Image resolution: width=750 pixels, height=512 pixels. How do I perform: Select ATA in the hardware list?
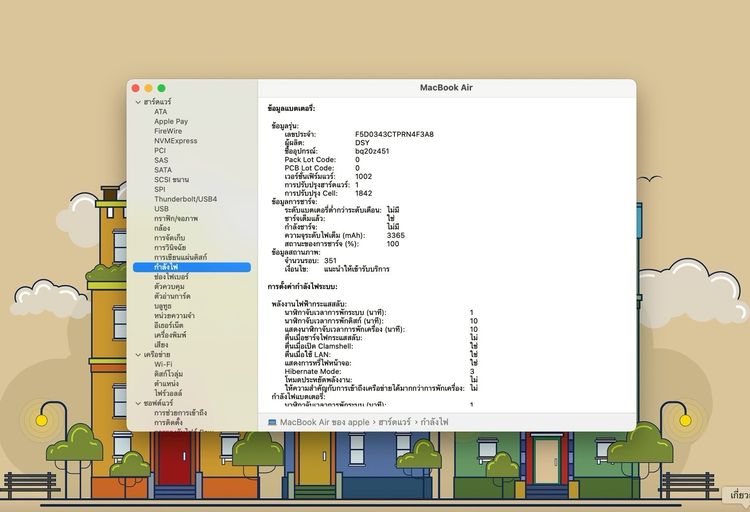click(161, 112)
